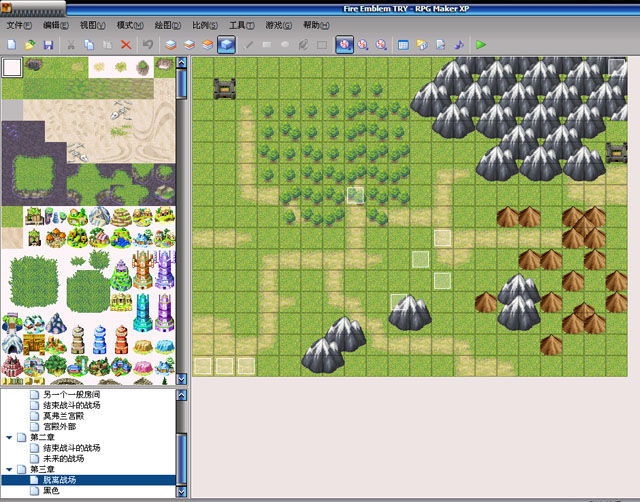The width and height of the screenshot is (640, 502).
Task: Open the Resource Manager icon
Action: coord(422,44)
